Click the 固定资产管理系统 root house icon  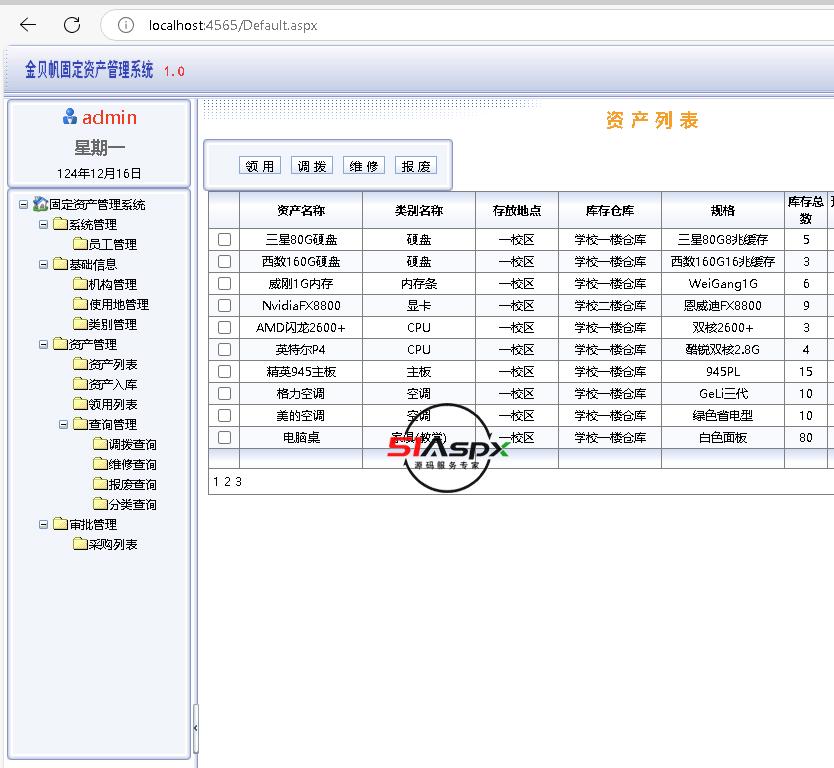[x=40, y=204]
